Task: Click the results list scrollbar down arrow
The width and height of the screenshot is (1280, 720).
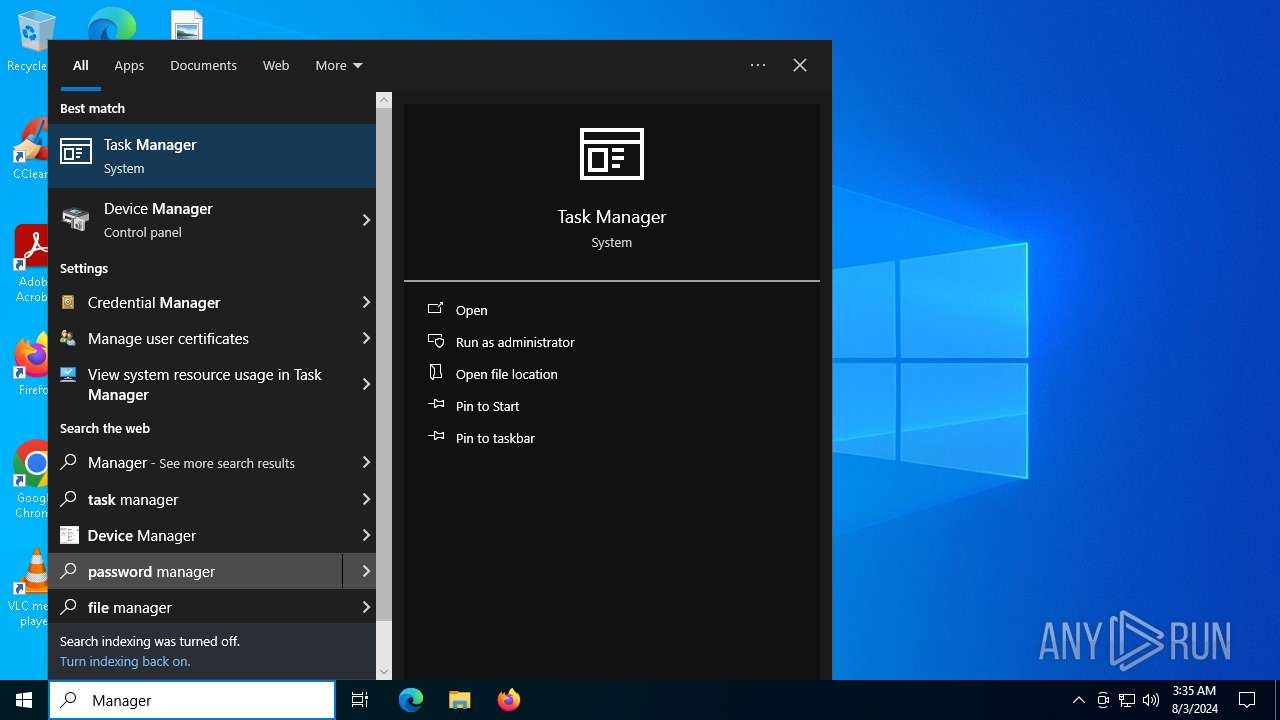Action: click(384, 672)
